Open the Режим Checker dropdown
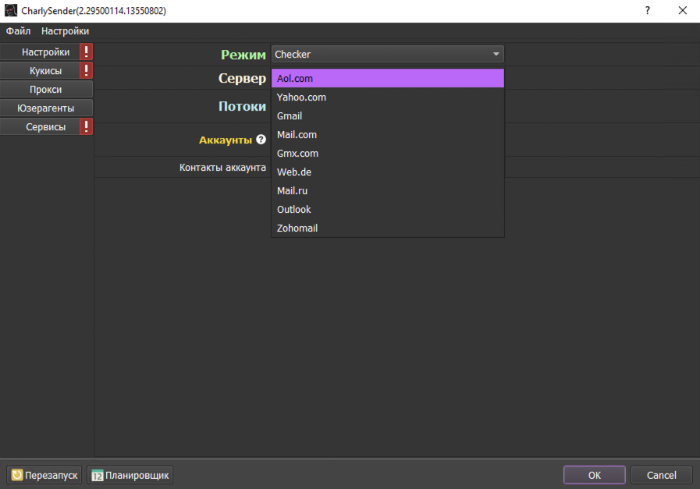Screen dimensions: 700x489 point(387,54)
